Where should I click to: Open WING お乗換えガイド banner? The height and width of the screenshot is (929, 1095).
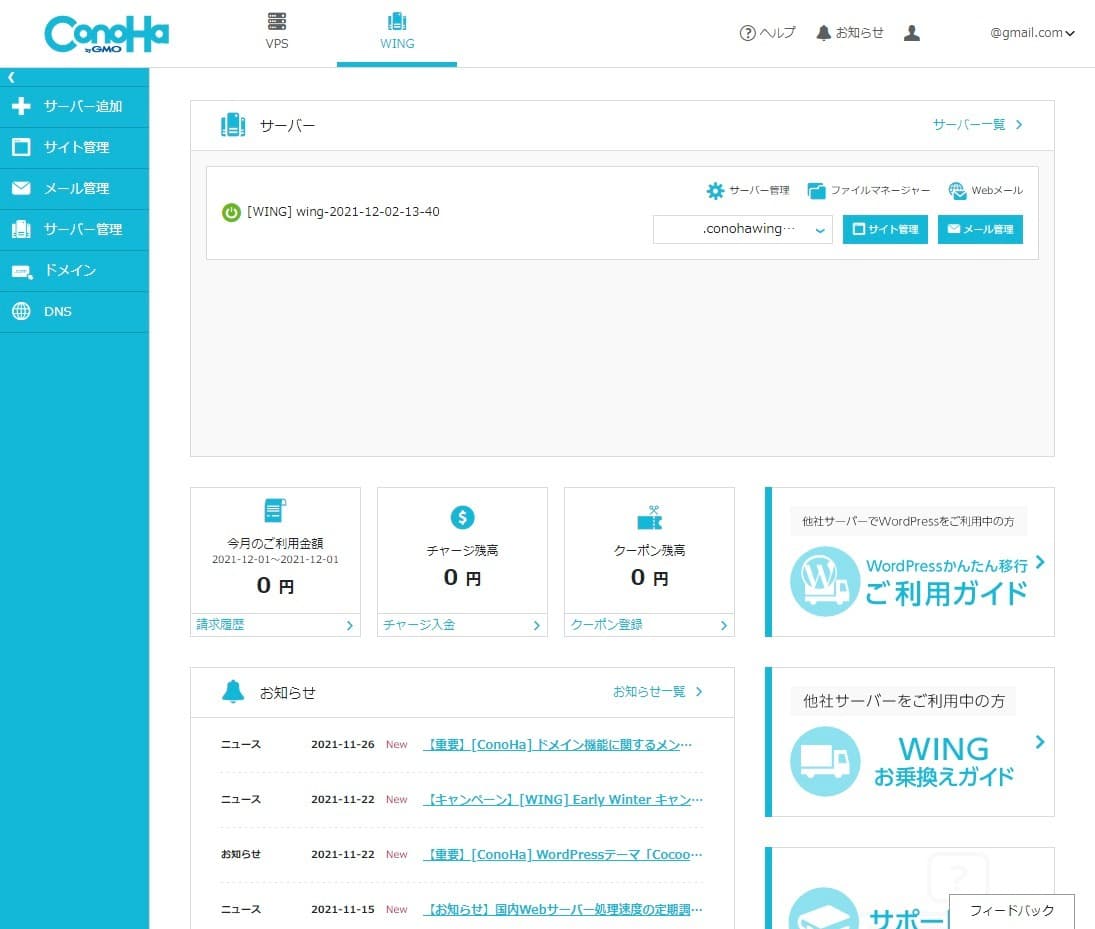(x=910, y=742)
